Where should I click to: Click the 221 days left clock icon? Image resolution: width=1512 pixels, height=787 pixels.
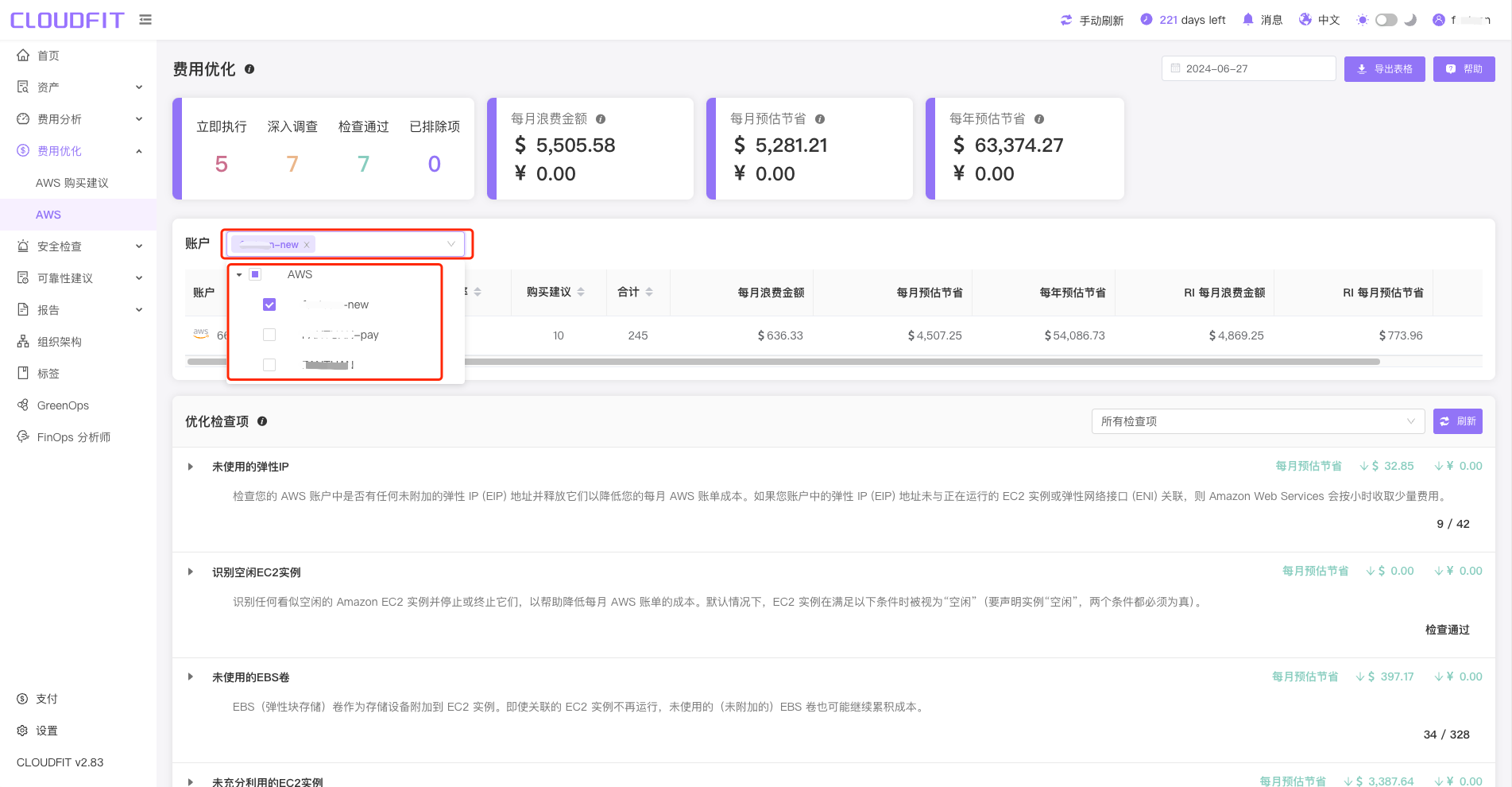coord(1146,19)
